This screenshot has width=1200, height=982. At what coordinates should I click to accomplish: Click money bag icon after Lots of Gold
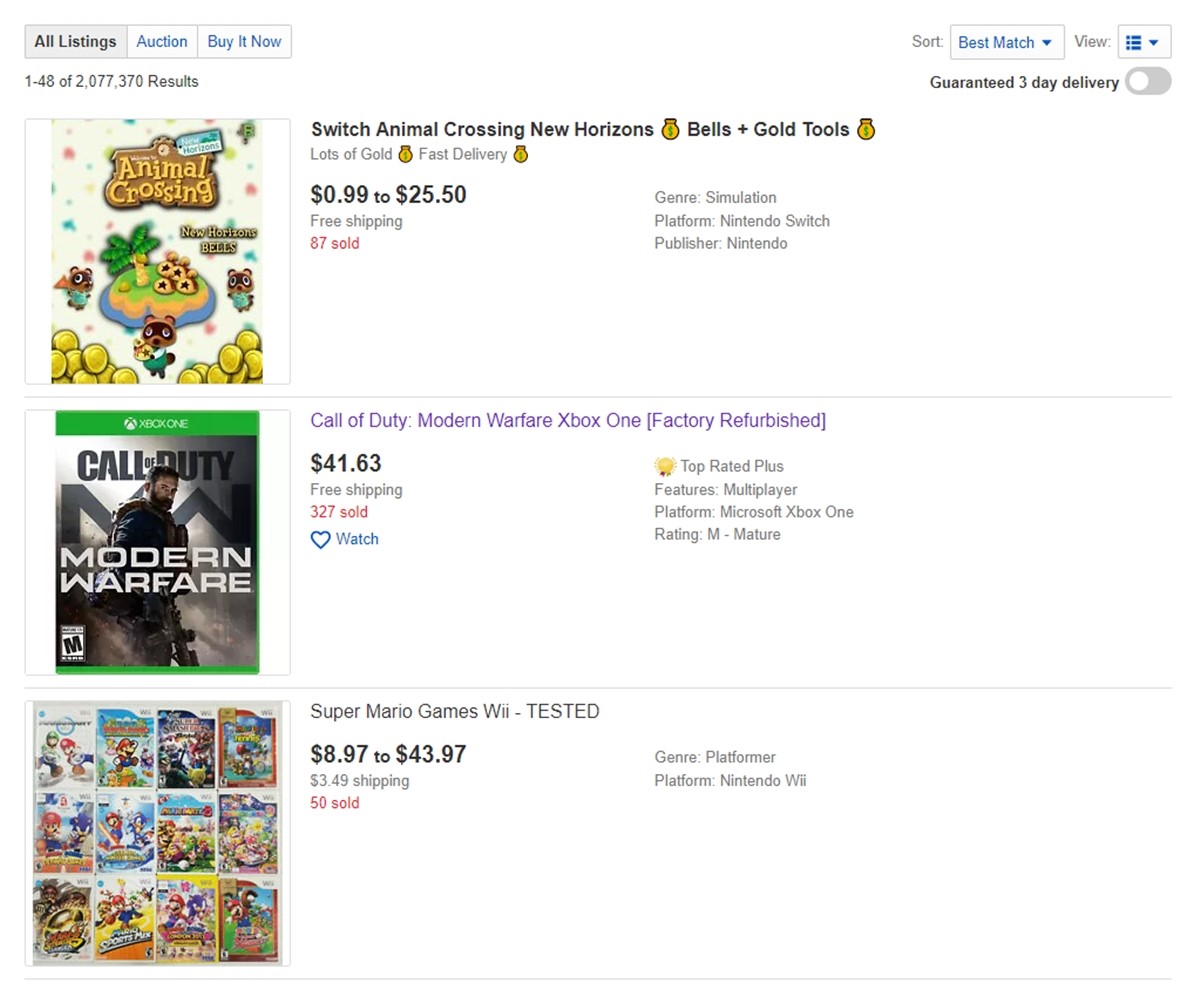point(405,154)
